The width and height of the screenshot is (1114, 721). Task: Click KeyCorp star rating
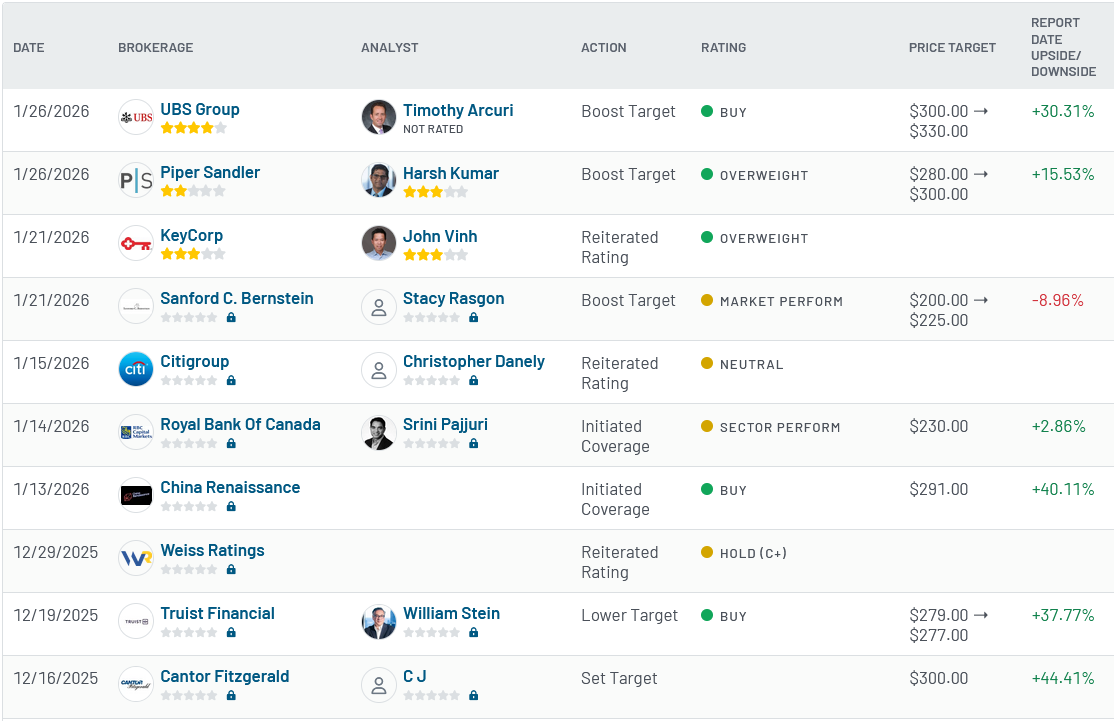coord(193,254)
